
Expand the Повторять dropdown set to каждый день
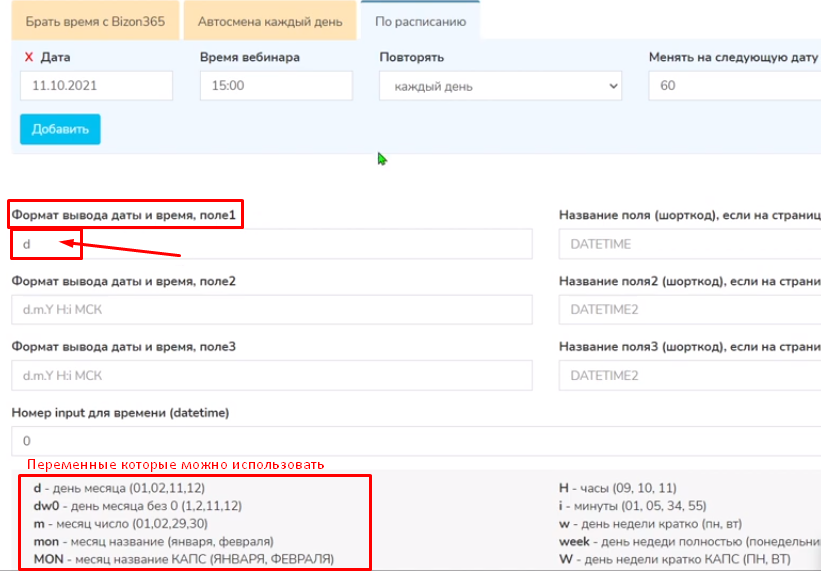tap(500, 86)
